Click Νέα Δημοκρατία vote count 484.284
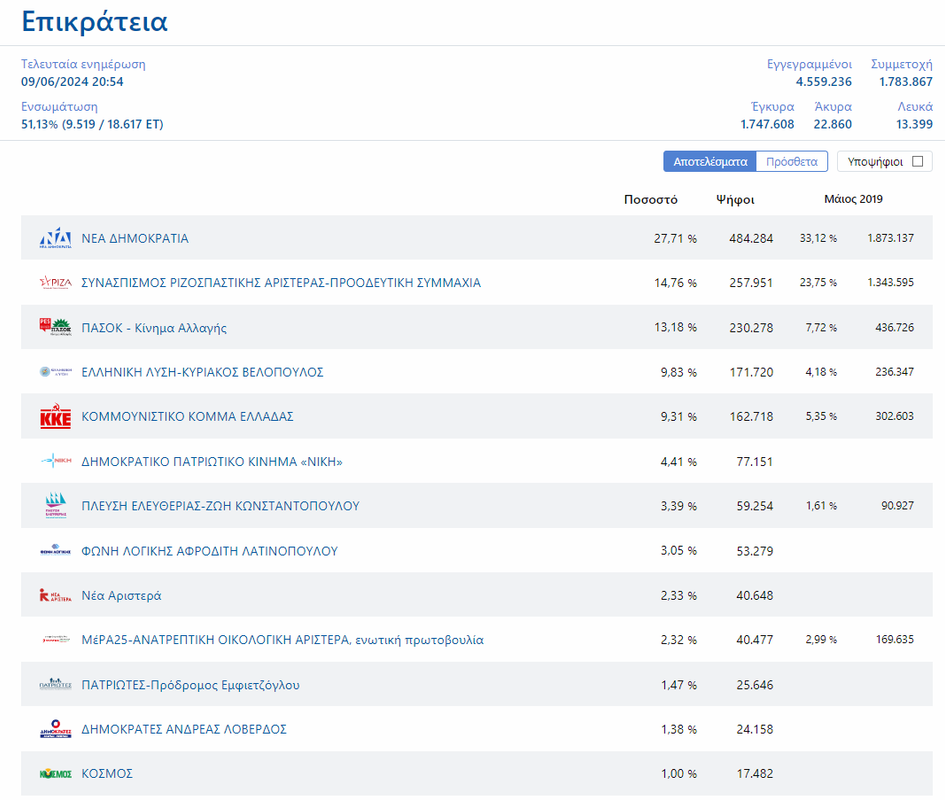Viewport: 945px width, 800px height. tap(751, 238)
